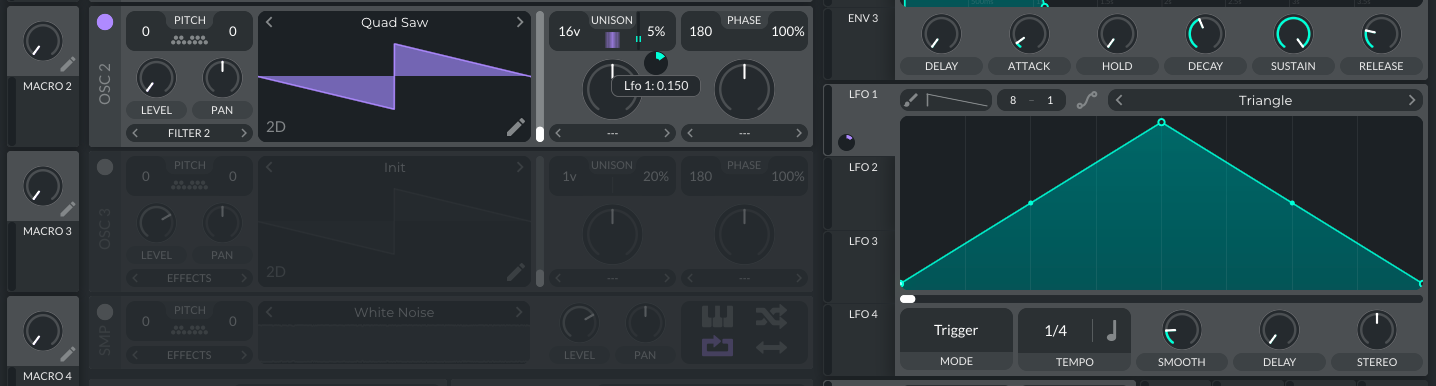1436x386 pixels.
Task: Select next sample after White Noise
Action: point(520,312)
